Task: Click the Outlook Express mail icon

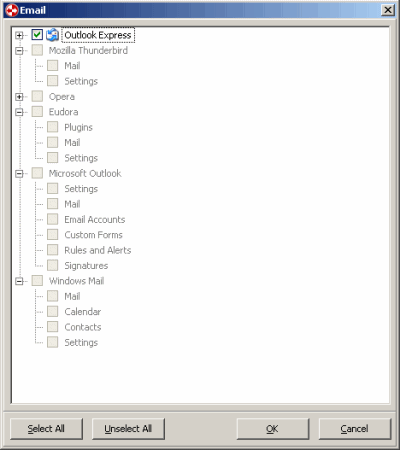Action: (52, 35)
